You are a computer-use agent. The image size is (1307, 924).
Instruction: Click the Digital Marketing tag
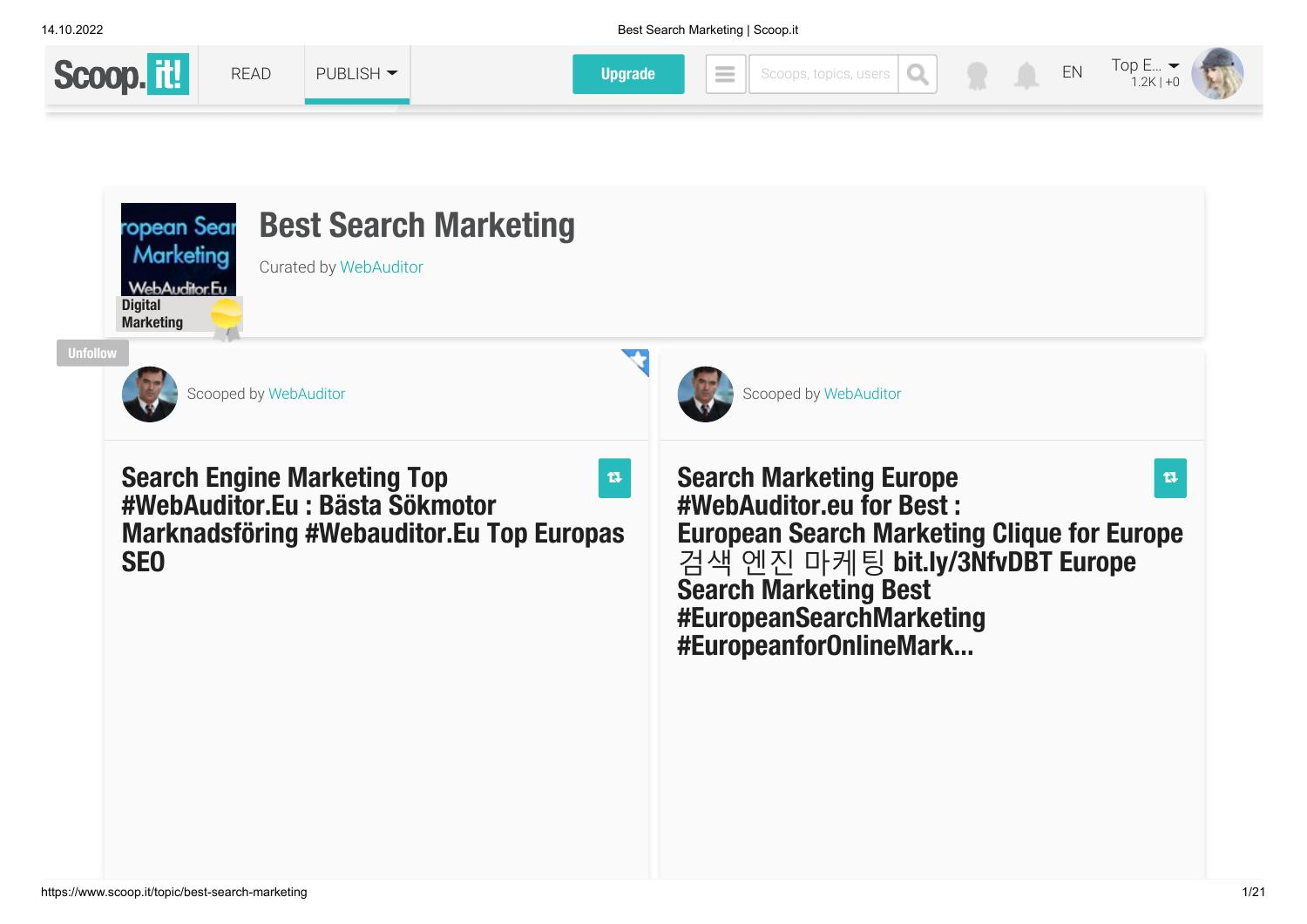point(152,314)
